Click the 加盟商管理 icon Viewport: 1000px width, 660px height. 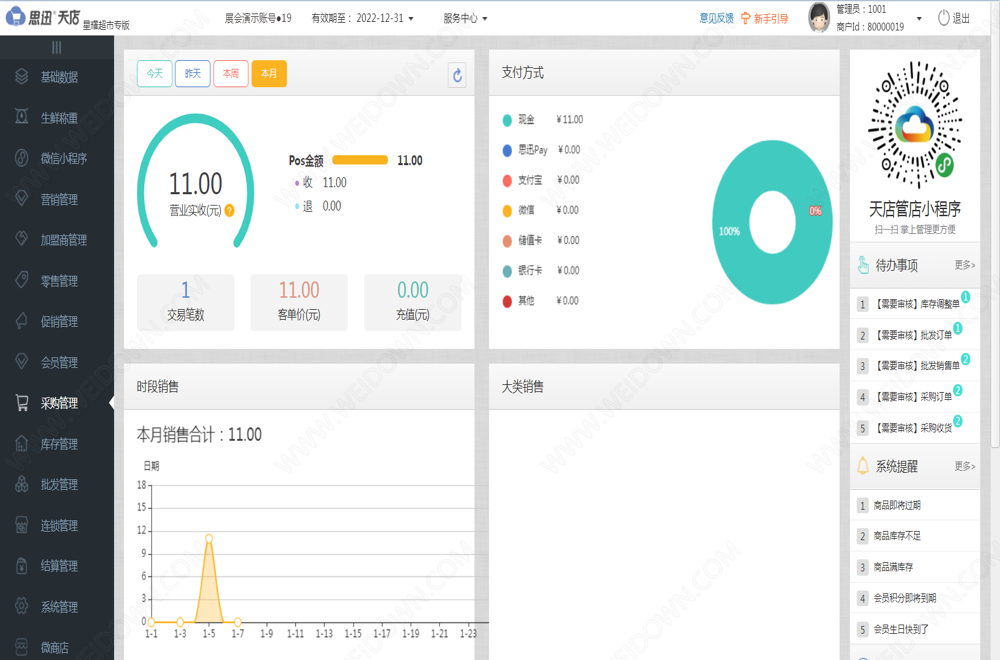point(22,240)
